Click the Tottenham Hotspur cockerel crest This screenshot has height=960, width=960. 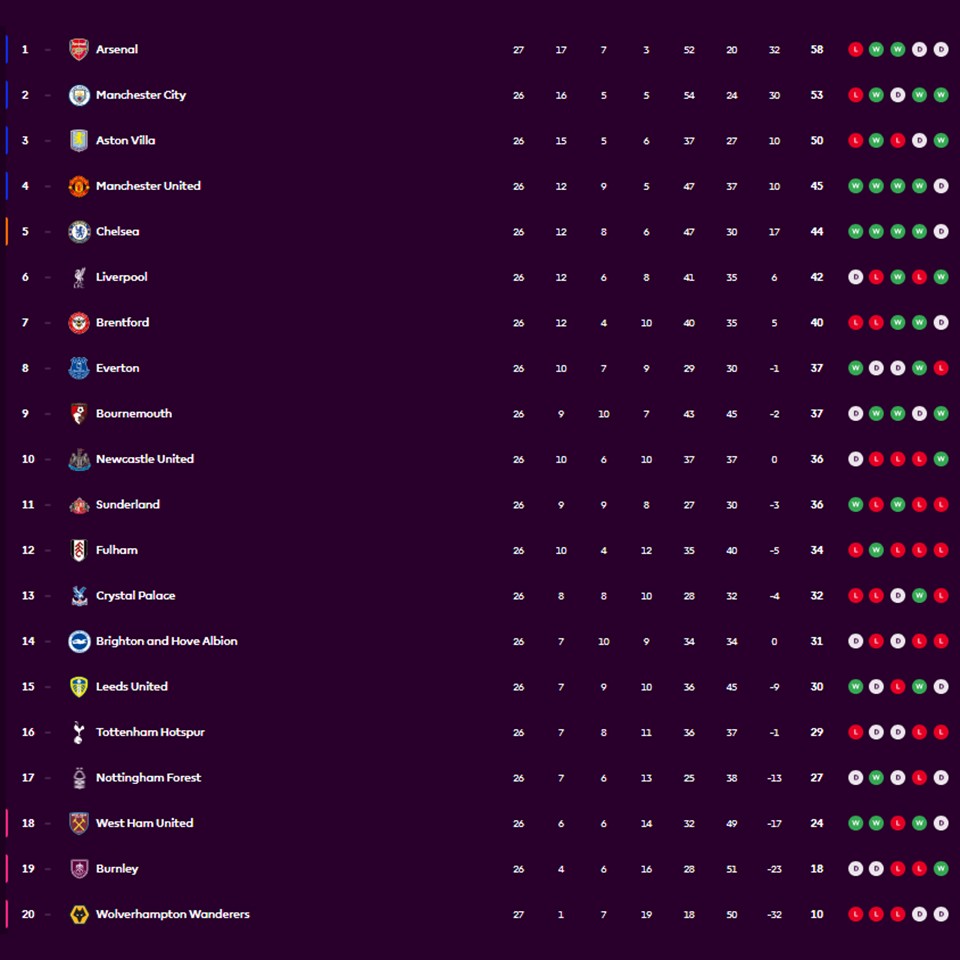[79, 732]
